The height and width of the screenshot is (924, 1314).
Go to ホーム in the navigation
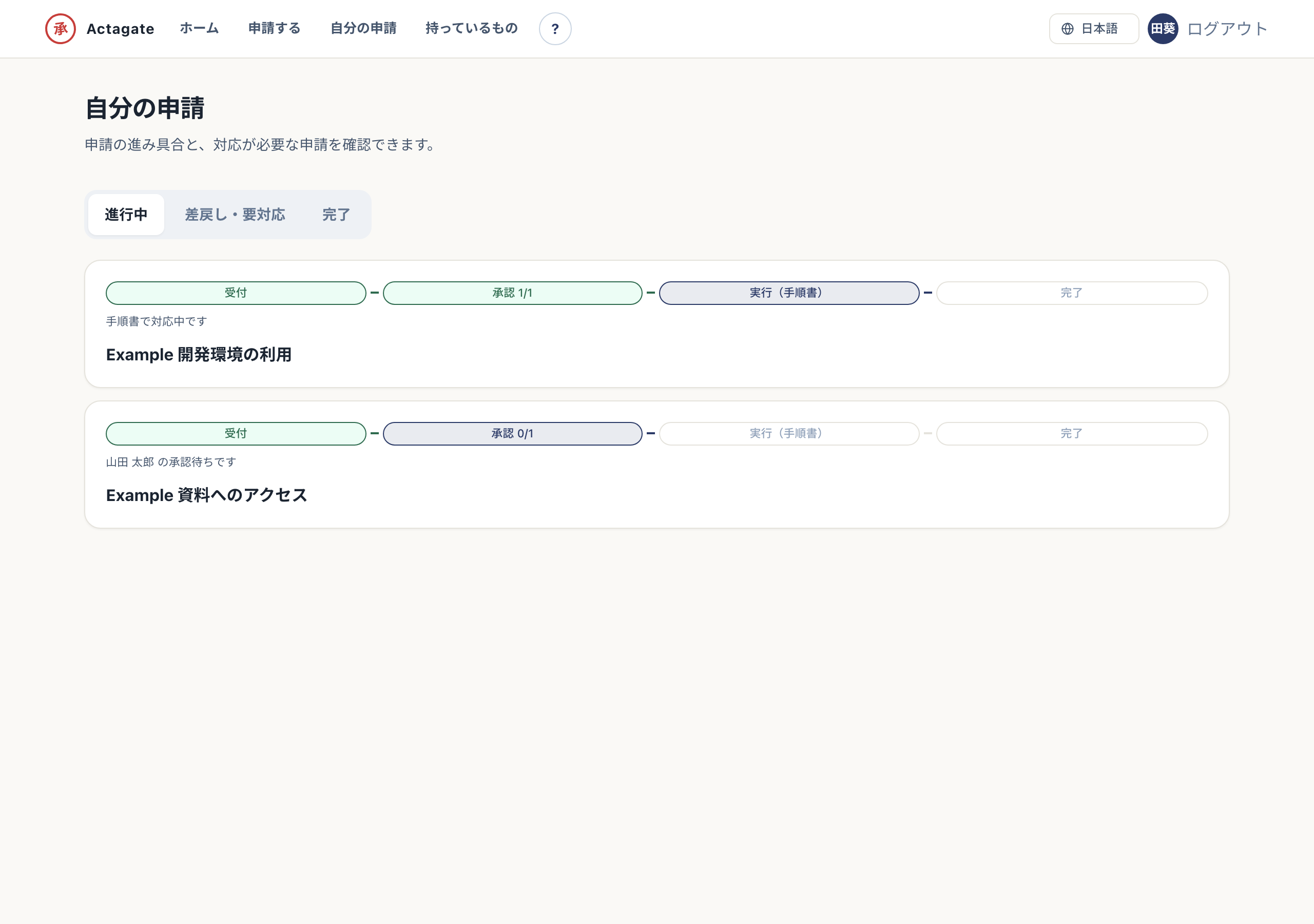click(199, 28)
